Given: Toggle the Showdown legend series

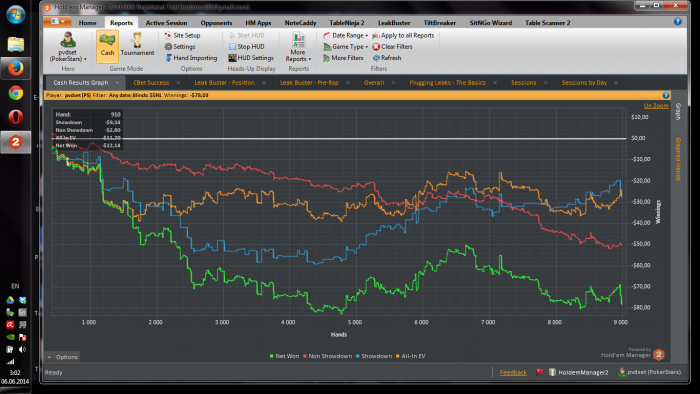Looking at the screenshot, I should [x=374, y=356].
